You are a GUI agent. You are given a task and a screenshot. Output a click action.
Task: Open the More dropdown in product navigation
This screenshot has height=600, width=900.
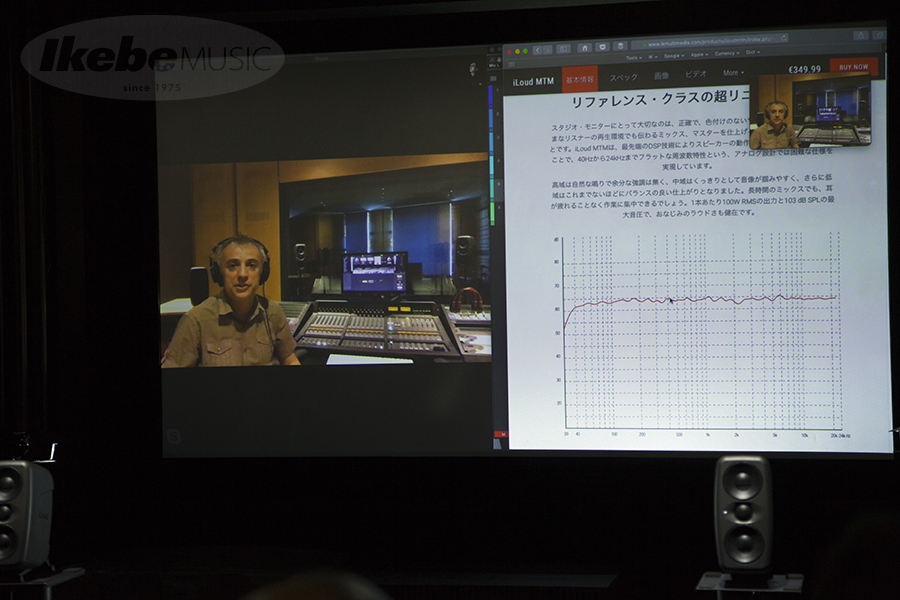(733, 73)
